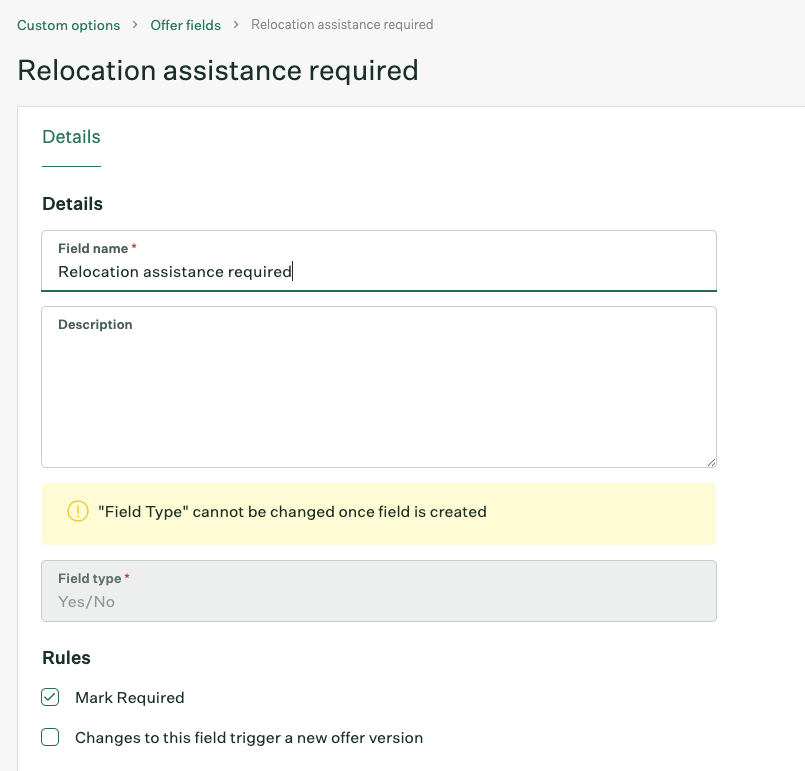Focus the Field name text input
Viewport: 805px width, 771px height.
coord(379,261)
